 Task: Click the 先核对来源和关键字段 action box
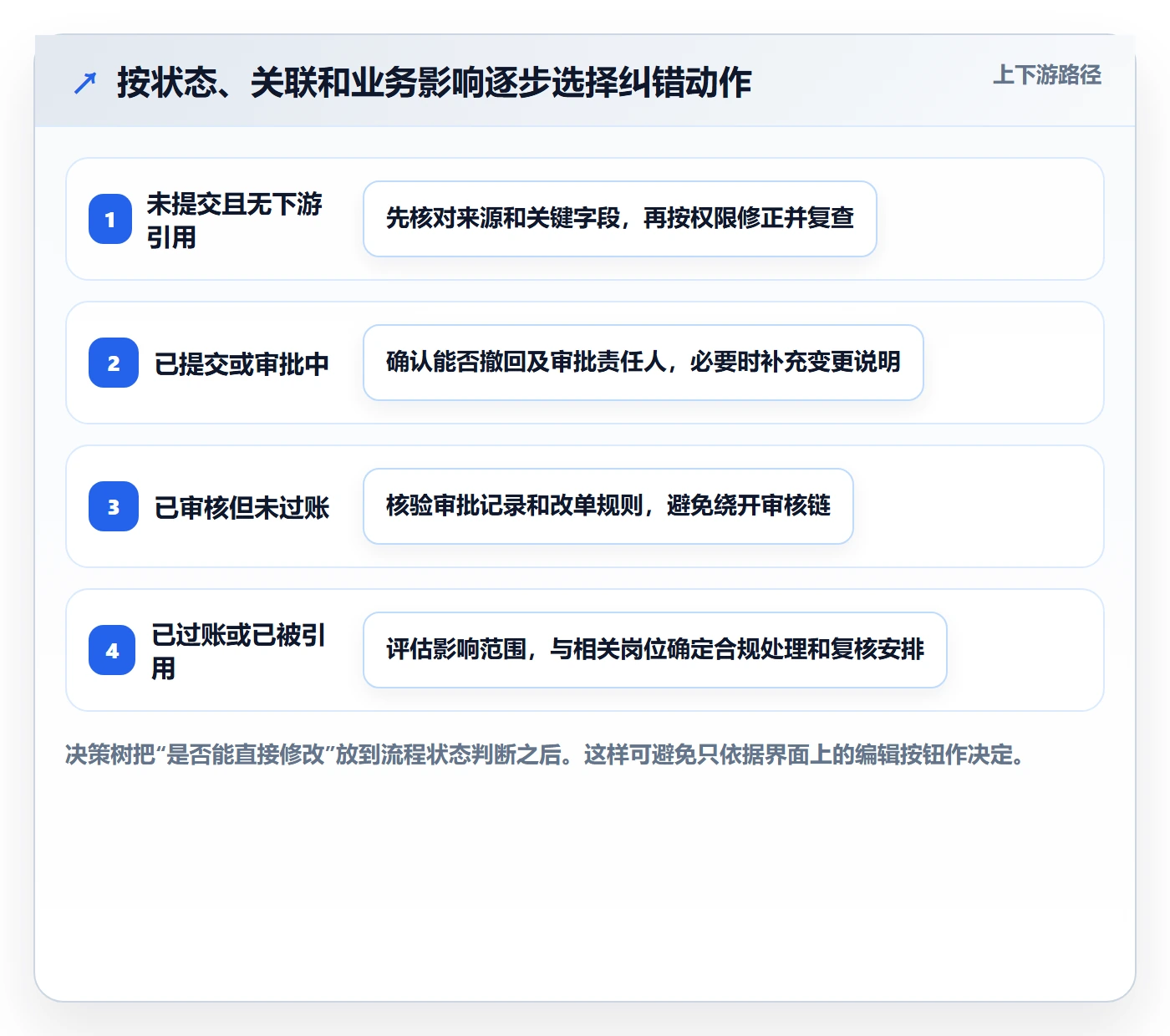(x=620, y=219)
